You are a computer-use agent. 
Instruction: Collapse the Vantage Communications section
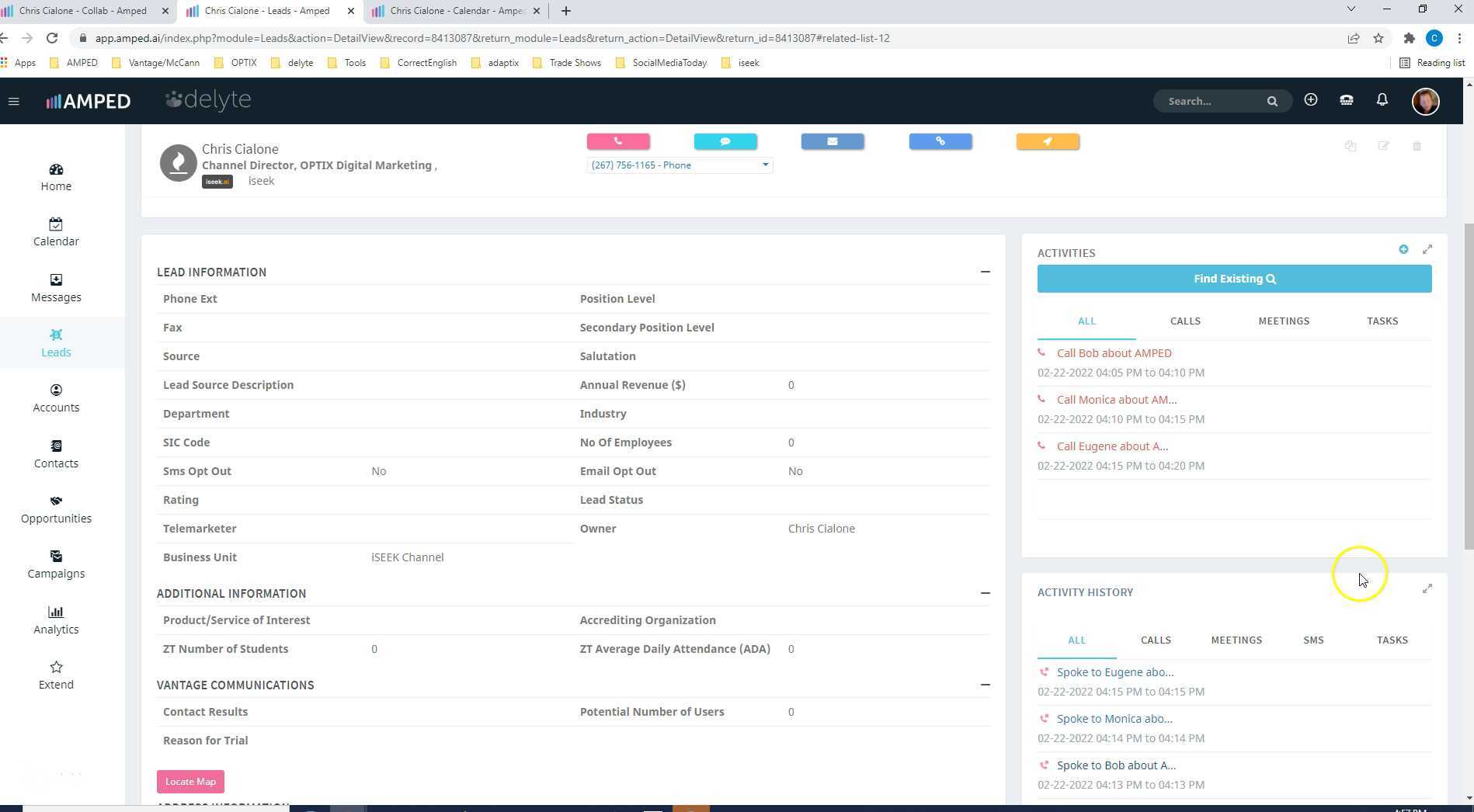coord(985,685)
